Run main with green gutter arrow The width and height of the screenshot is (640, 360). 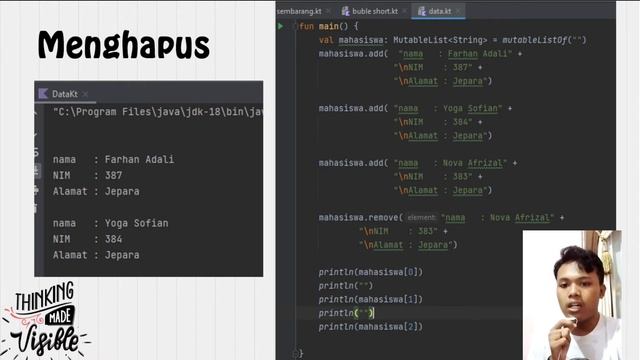pos(280,26)
